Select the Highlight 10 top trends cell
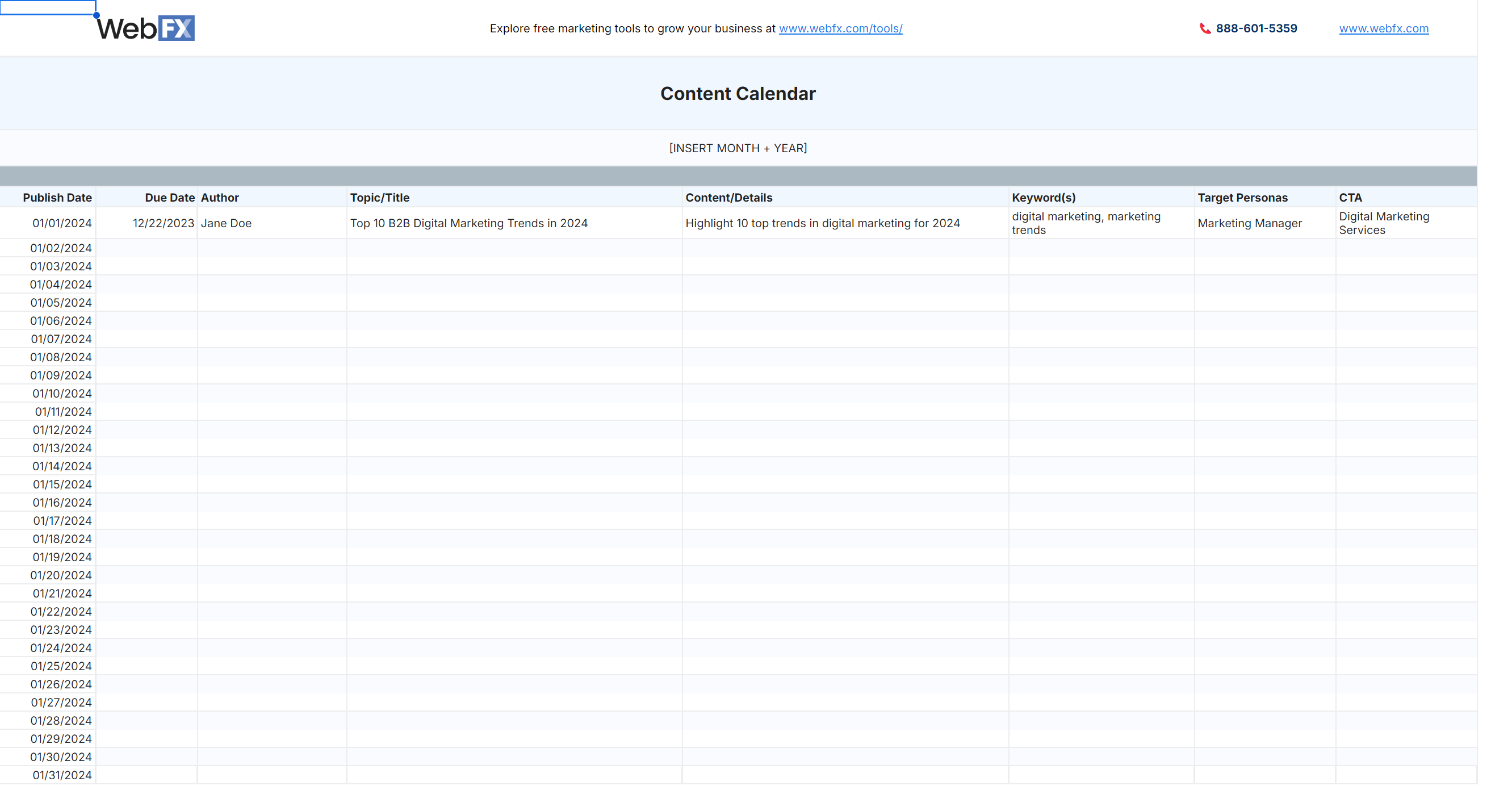1512x790 pixels. click(845, 223)
